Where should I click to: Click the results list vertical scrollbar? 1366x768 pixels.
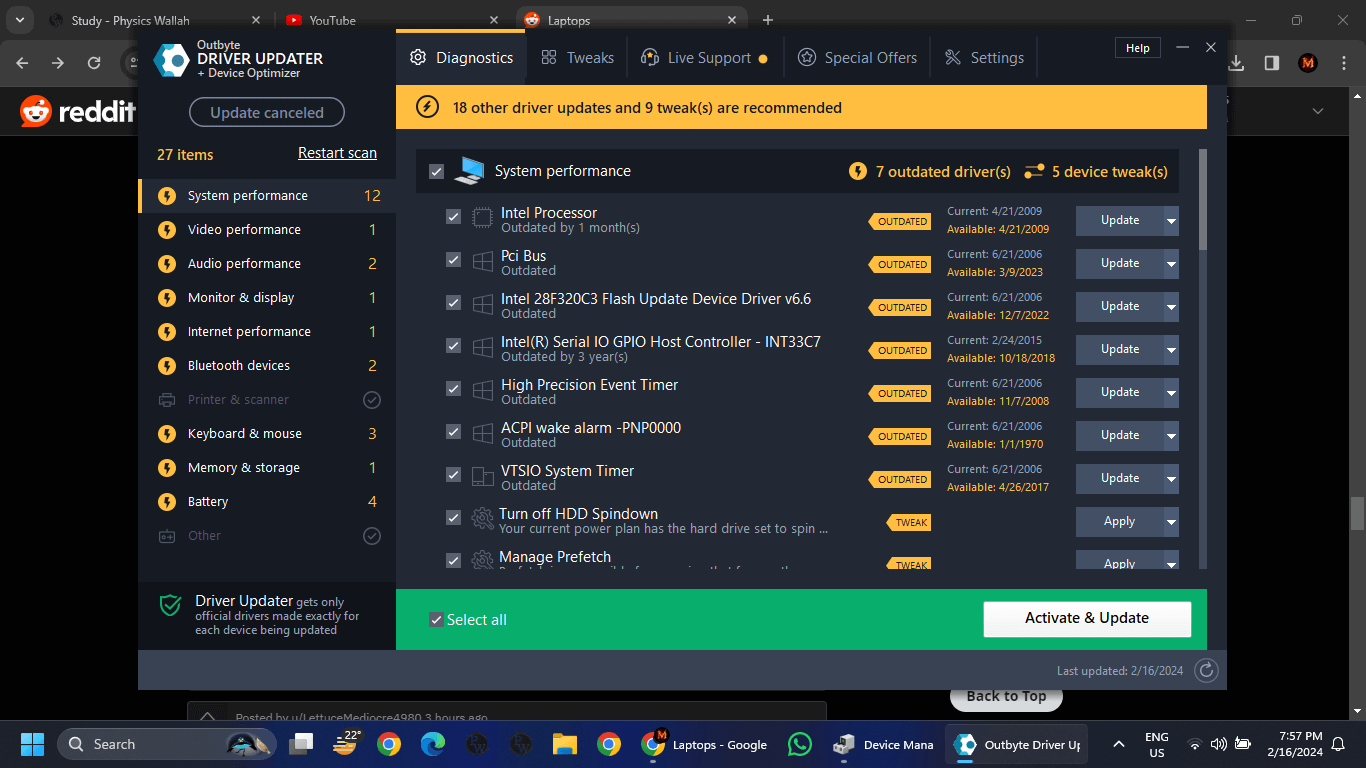1202,200
